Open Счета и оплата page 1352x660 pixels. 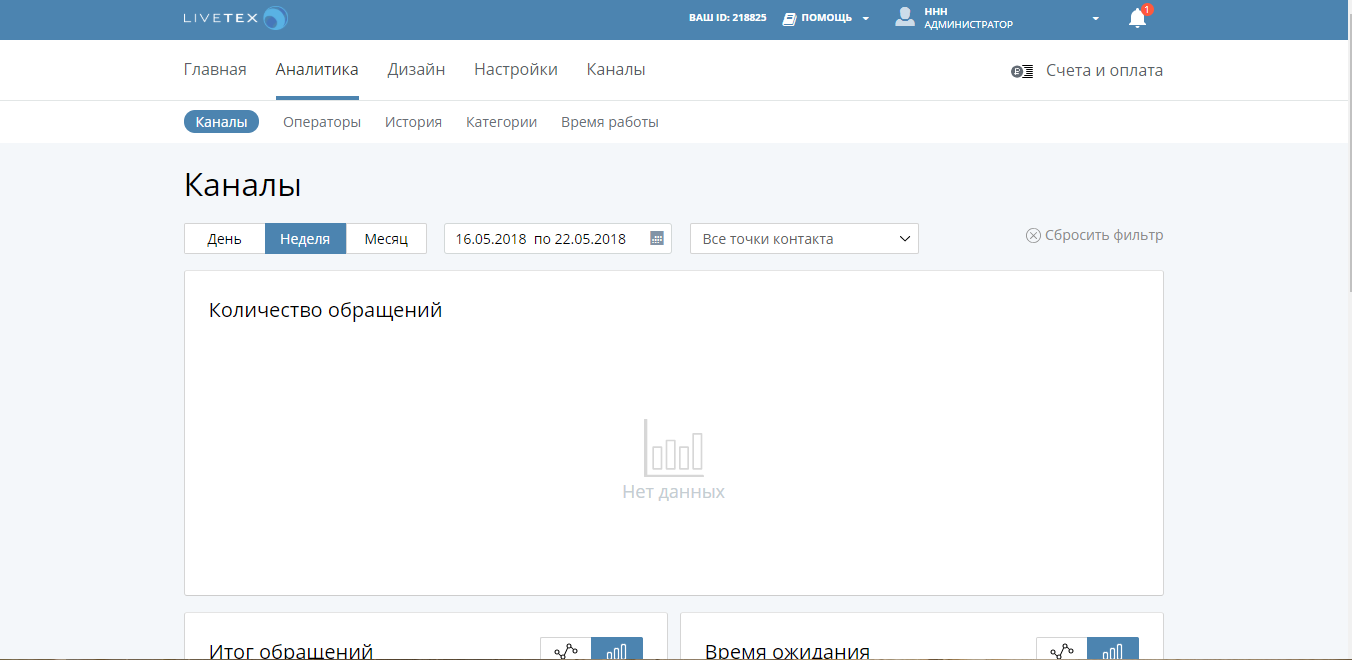[x=1103, y=70]
